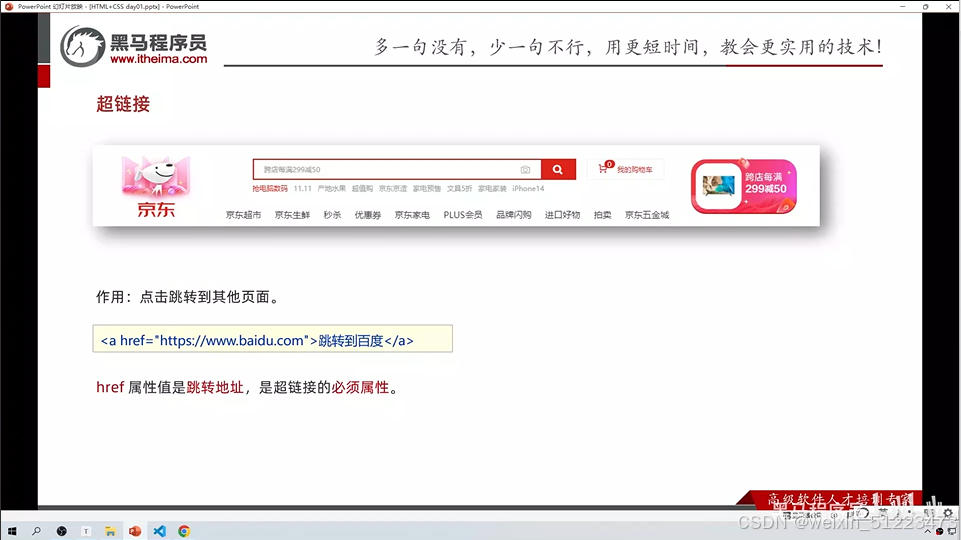
Task: Click the shopping cart icon in JD banner
Action: (x=603, y=169)
